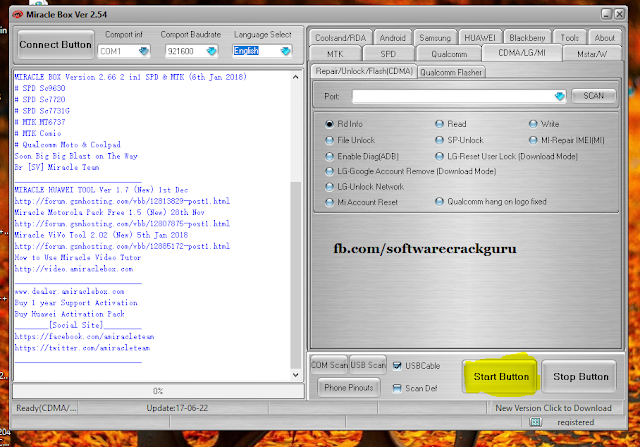Screen dimensions: 640x447
Task: Switch to the Blackberry tab
Action: [527, 38]
